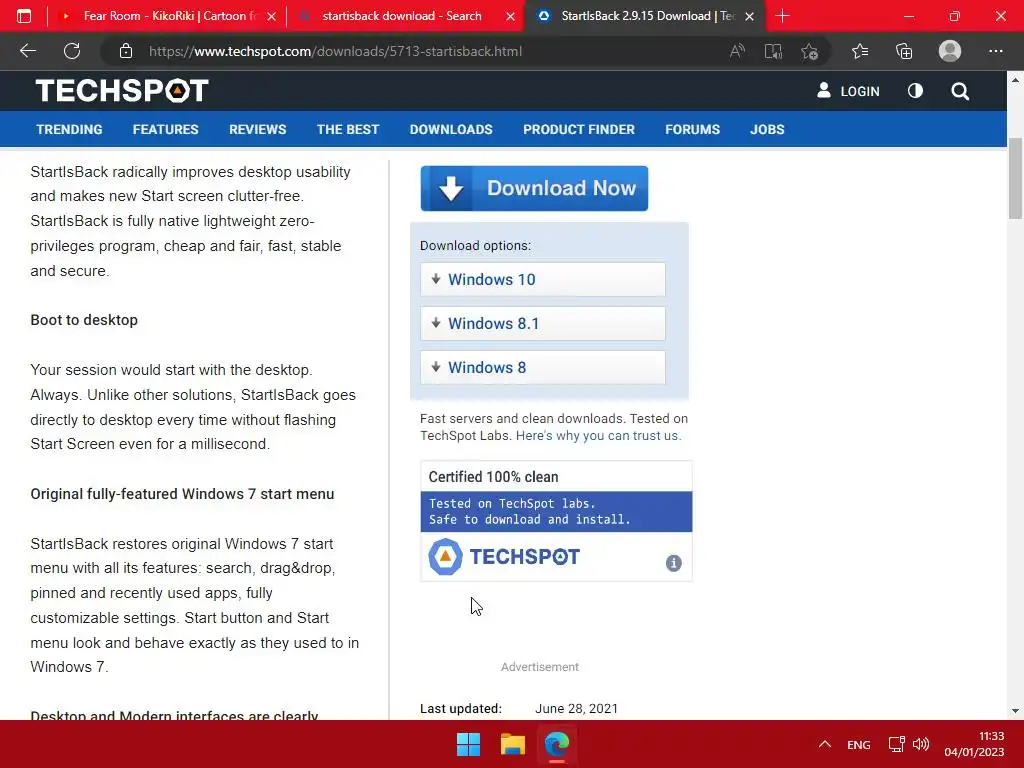This screenshot has width=1024, height=768.
Task: Toggle the dark theme contrast icon
Action: click(x=915, y=91)
